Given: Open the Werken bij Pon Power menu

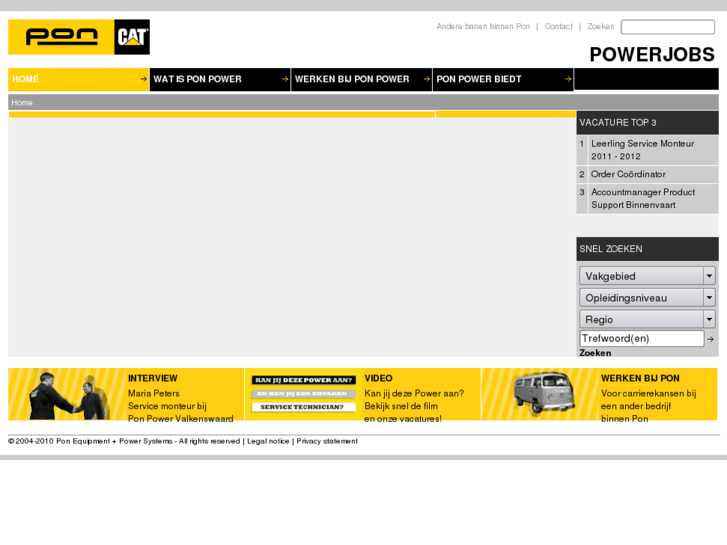Looking at the screenshot, I should click(x=362, y=79).
